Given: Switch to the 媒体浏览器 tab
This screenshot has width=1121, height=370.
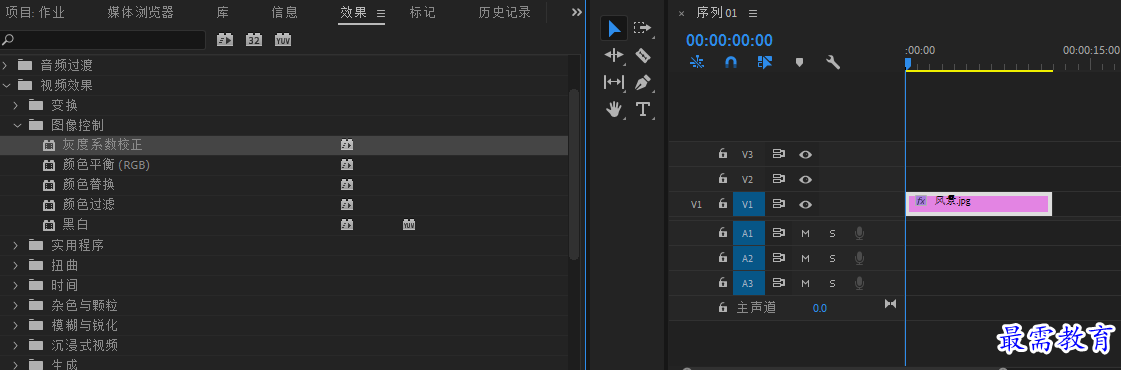Looking at the screenshot, I should point(140,12).
